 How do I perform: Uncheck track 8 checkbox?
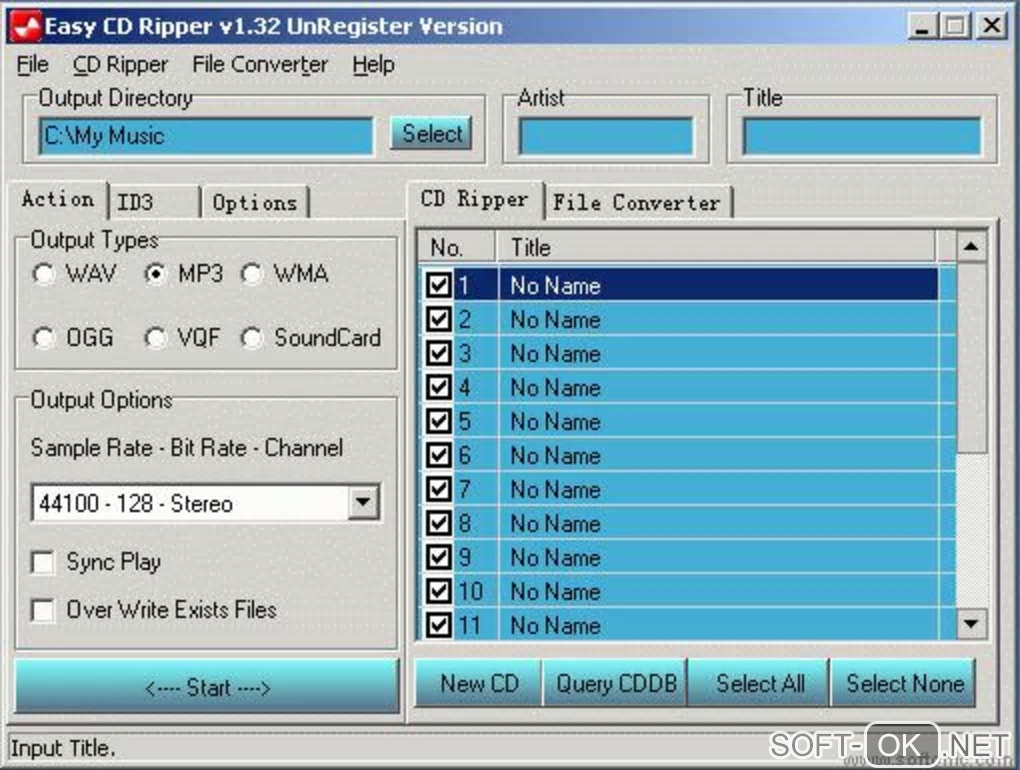pyautogui.click(x=438, y=522)
